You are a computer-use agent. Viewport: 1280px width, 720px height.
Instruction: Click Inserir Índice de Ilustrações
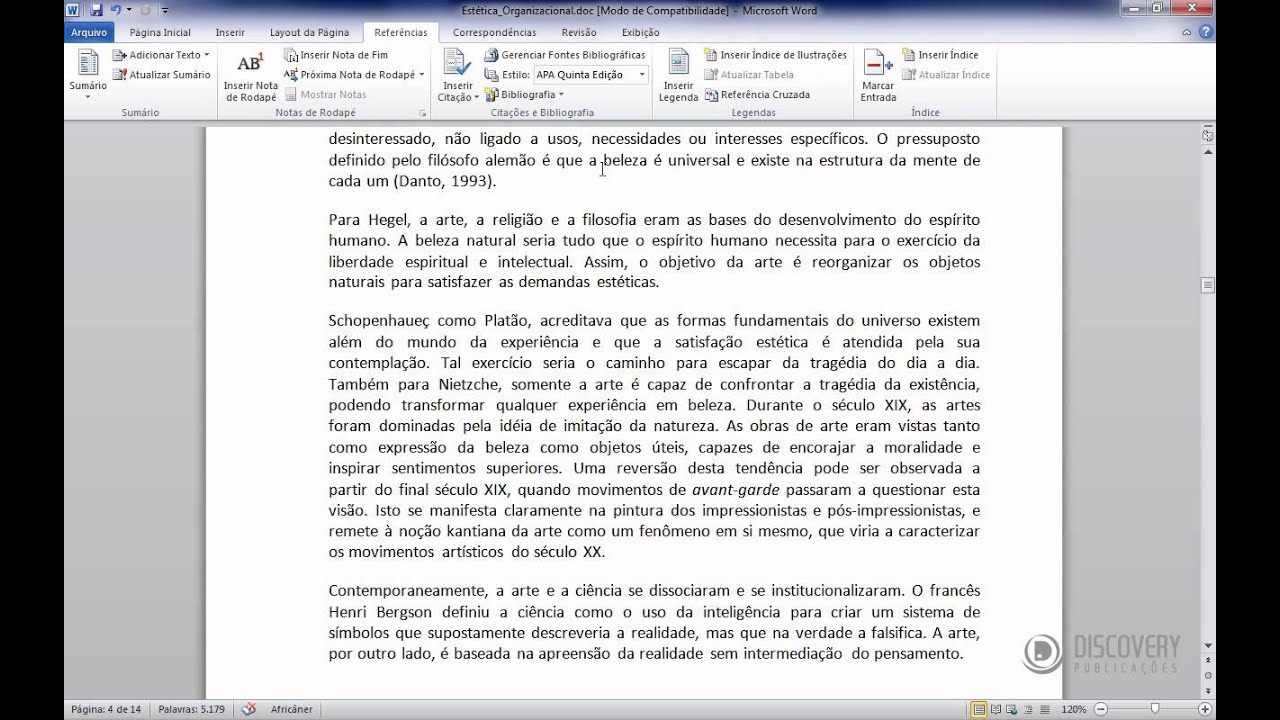776,55
